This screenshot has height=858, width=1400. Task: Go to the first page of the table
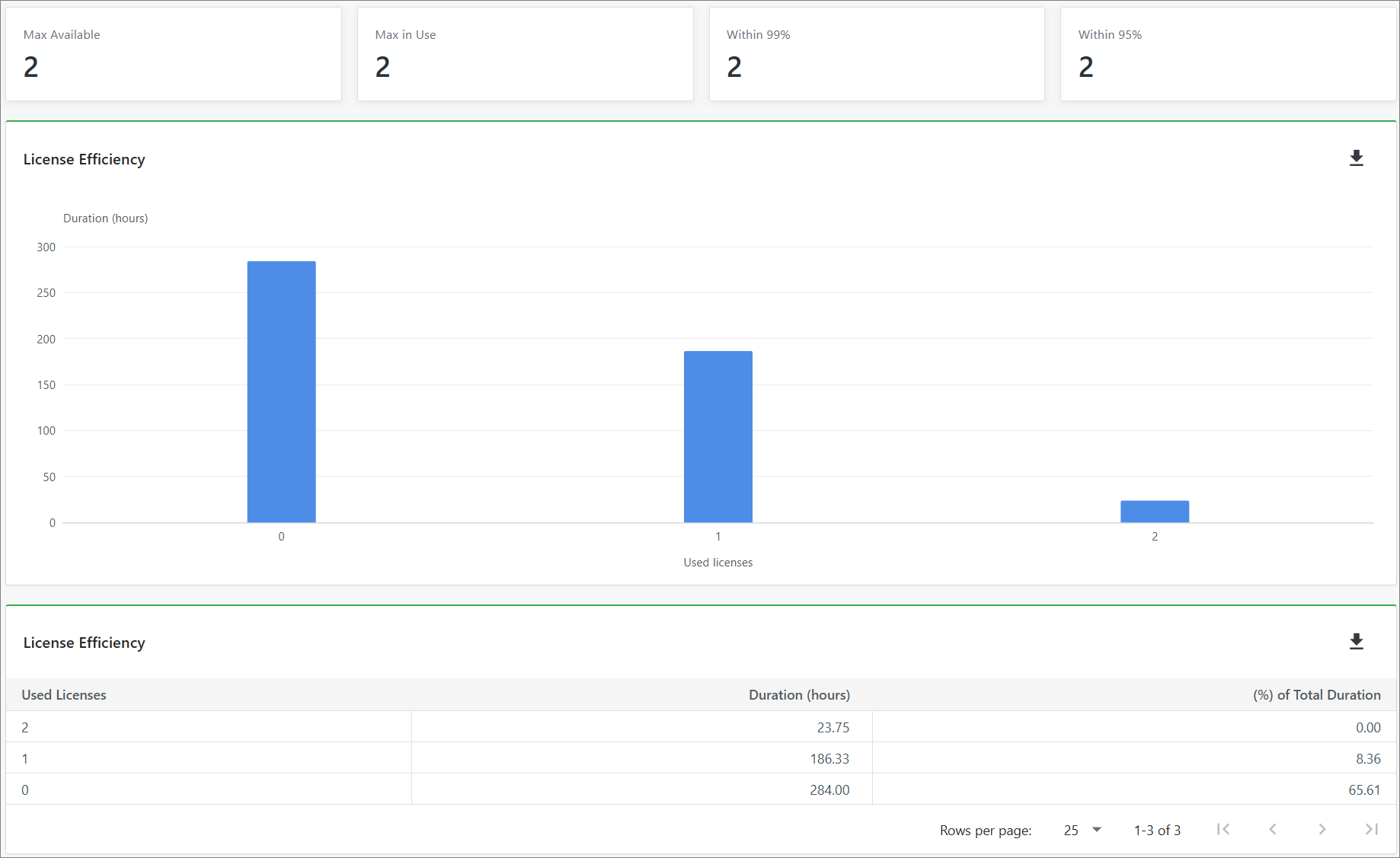[x=1223, y=829]
